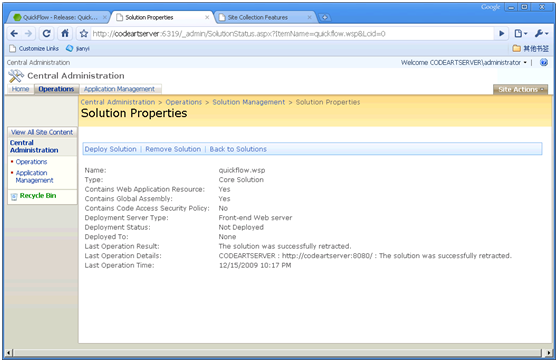
Task: Click the Not Deployed status value
Action: [x=241, y=227]
